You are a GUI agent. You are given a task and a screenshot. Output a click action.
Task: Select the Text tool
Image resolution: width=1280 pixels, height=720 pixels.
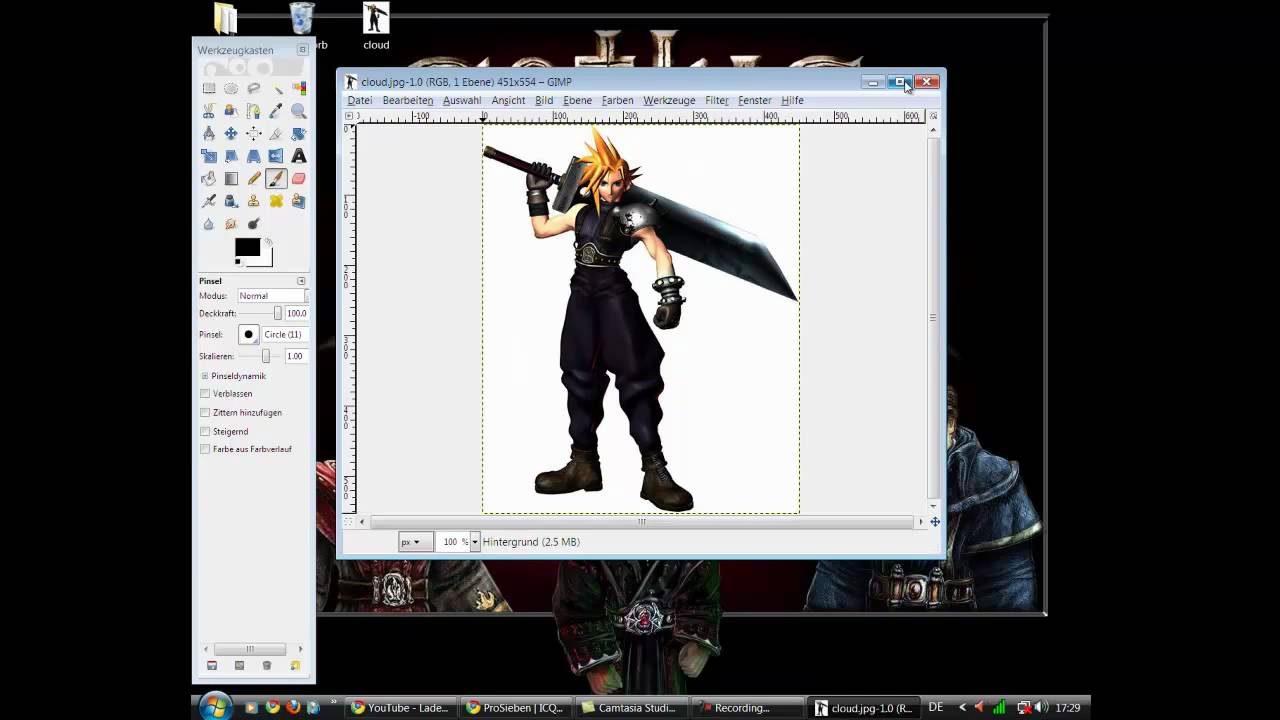coord(299,156)
